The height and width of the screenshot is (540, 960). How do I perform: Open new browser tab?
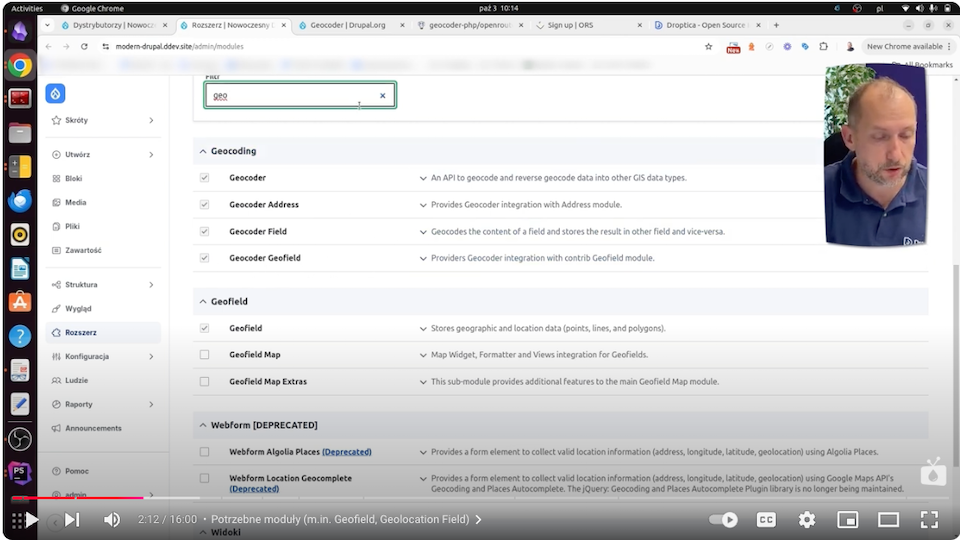[776, 25]
